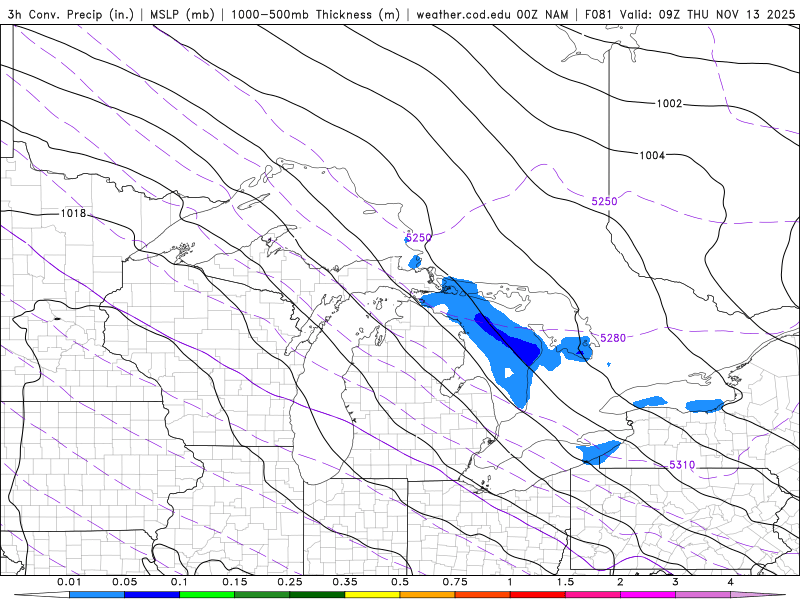
Task: Click the "Valid: 09Z THU NOV 13 2025" text
Action: 708,14
